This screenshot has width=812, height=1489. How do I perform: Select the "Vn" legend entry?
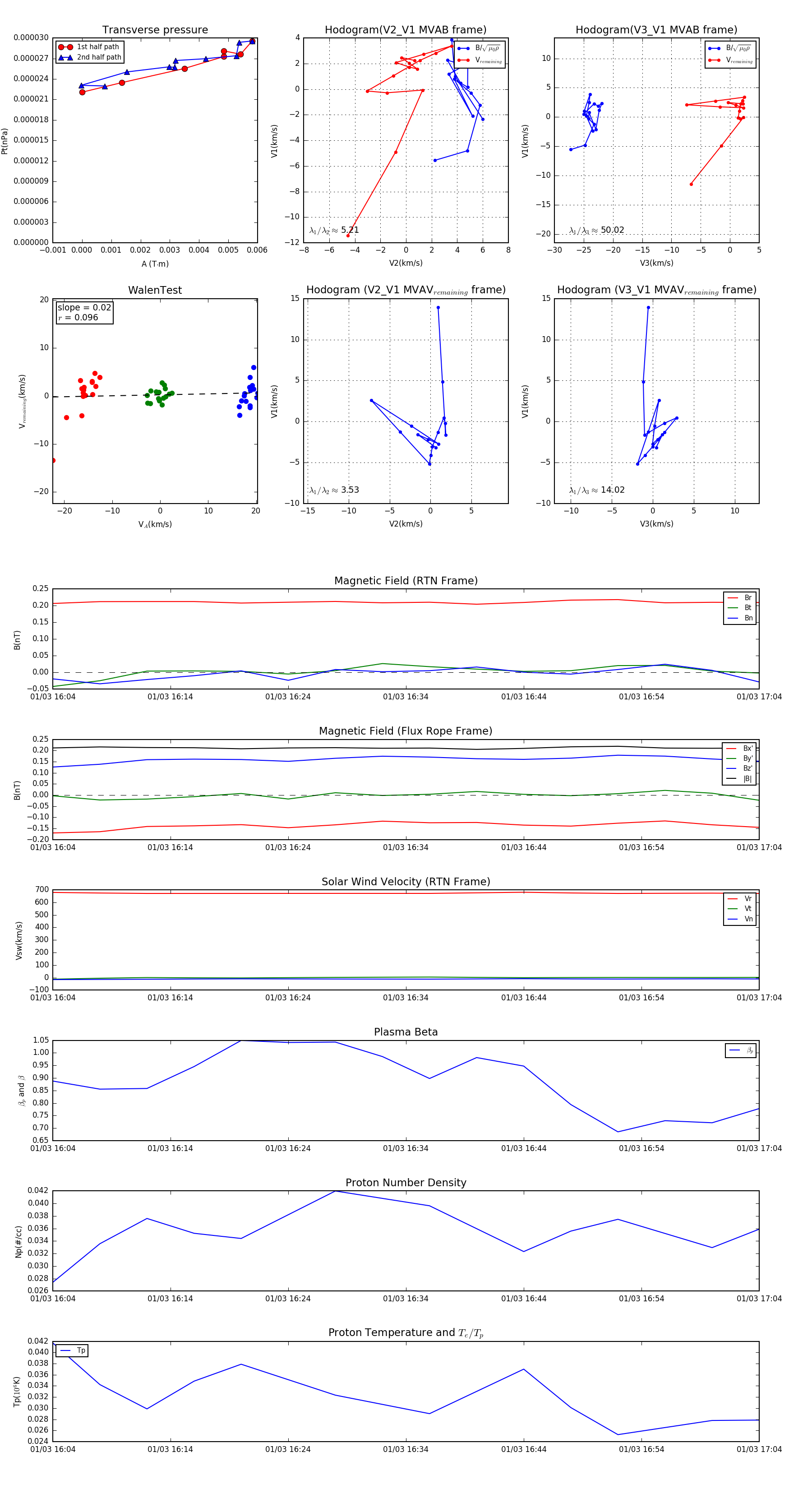tap(740, 919)
